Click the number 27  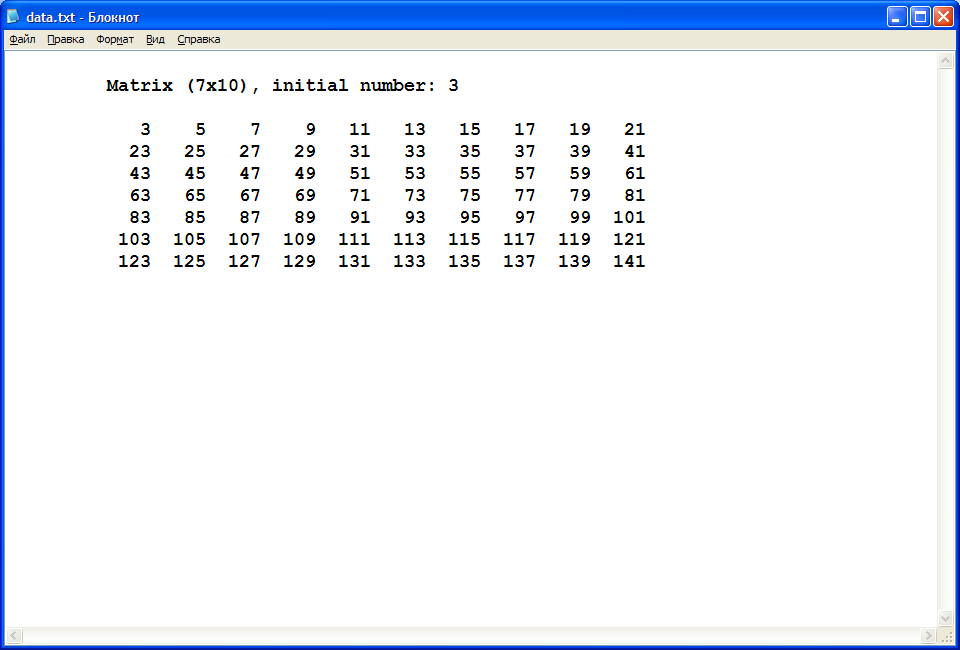click(250, 152)
